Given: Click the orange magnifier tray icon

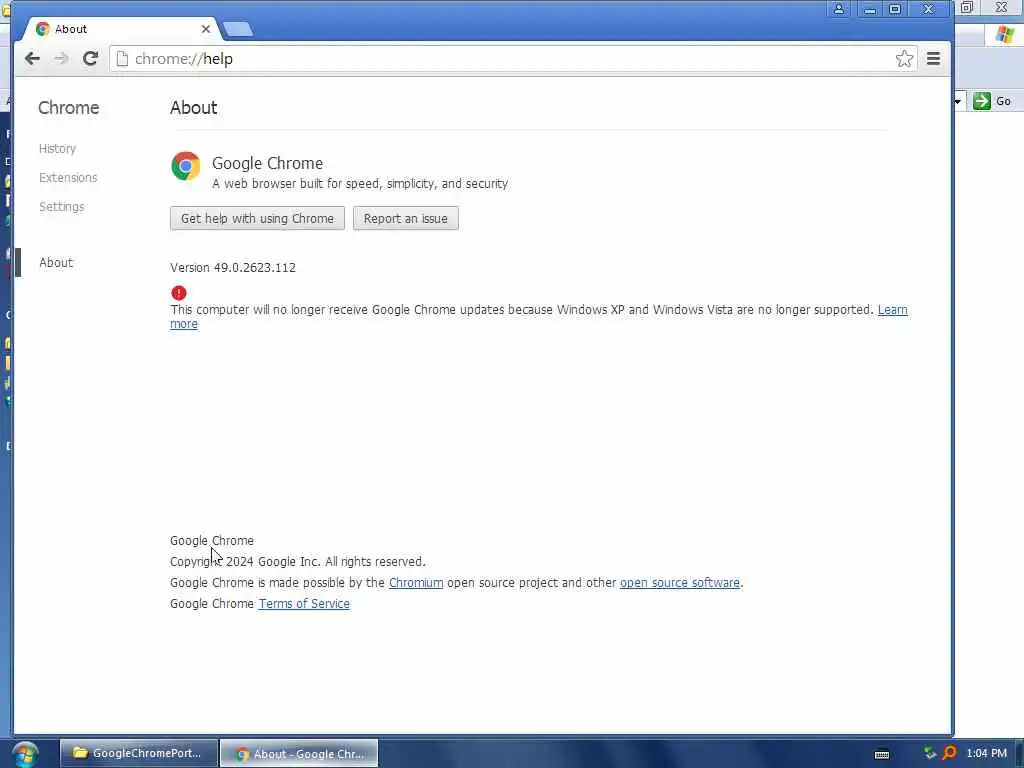Looking at the screenshot, I should 950,753.
